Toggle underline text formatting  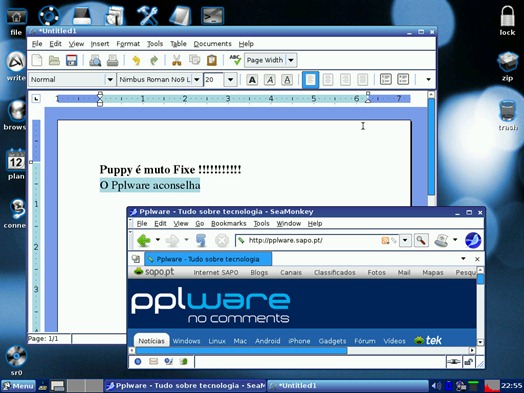pos(287,80)
